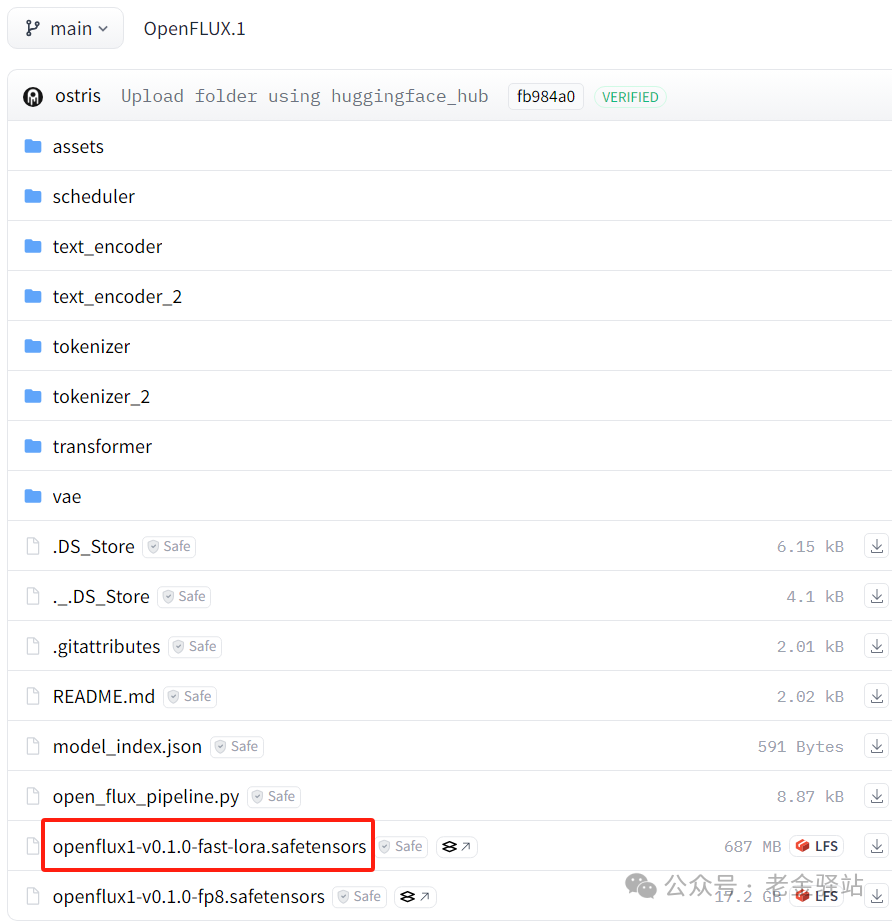Open the text_encoder_2 folder

117,297
